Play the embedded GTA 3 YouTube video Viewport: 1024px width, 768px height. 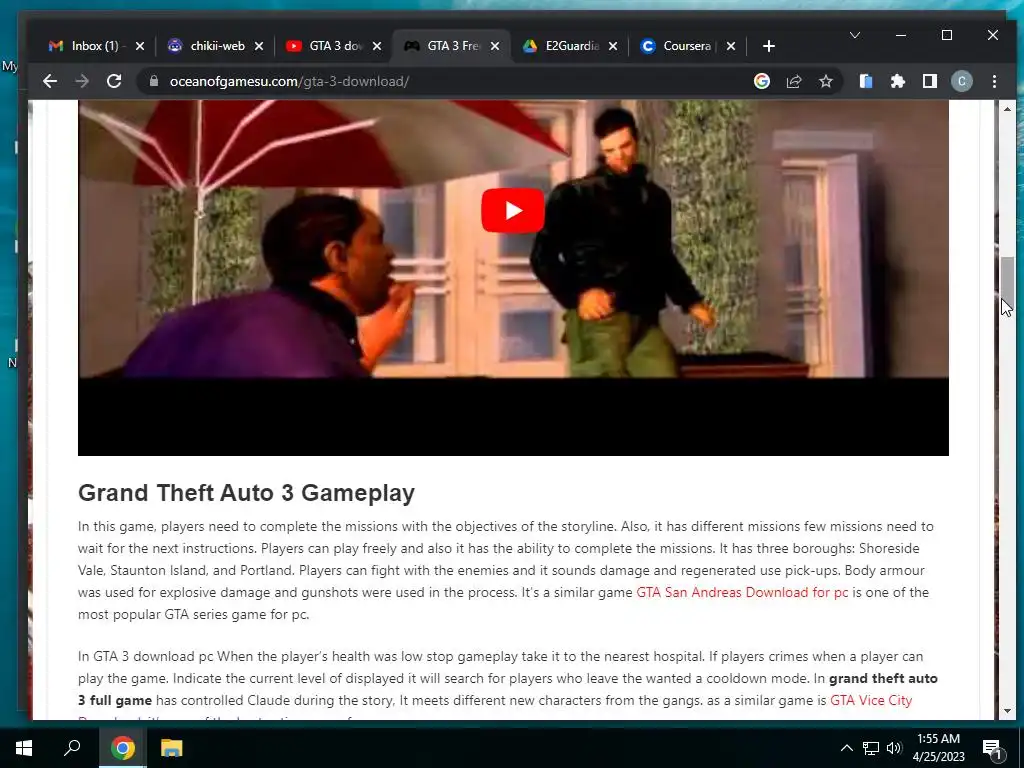tap(513, 210)
